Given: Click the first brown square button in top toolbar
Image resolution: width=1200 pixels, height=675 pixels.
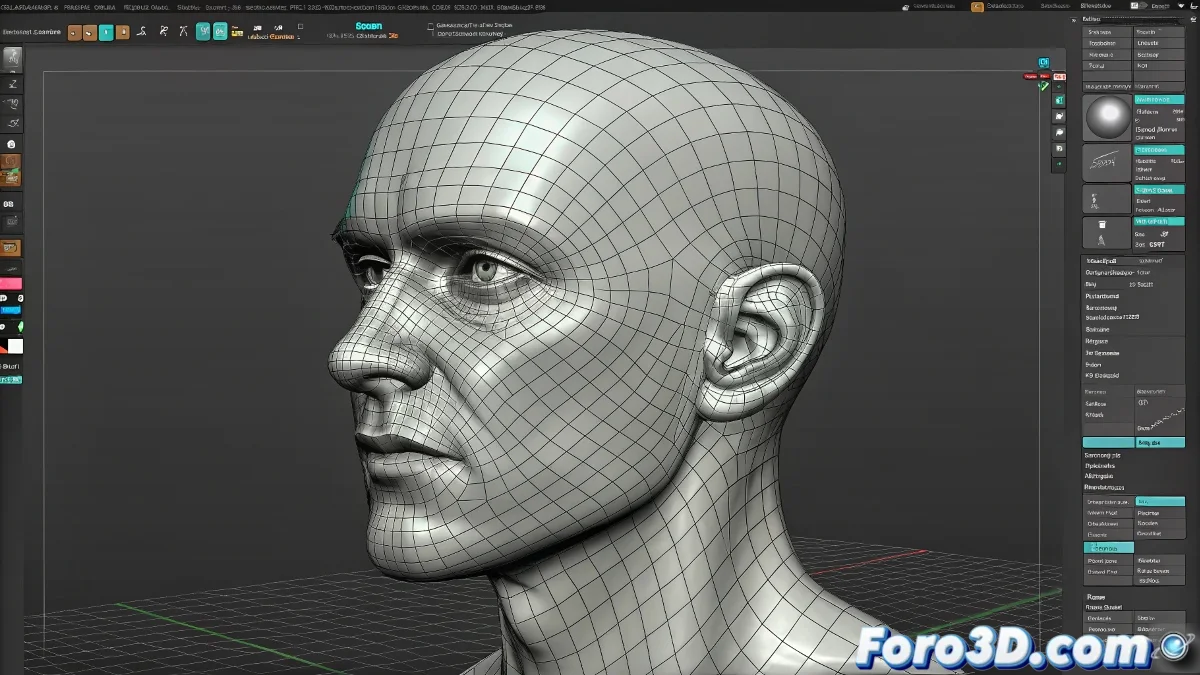Looking at the screenshot, I should 75,32.
